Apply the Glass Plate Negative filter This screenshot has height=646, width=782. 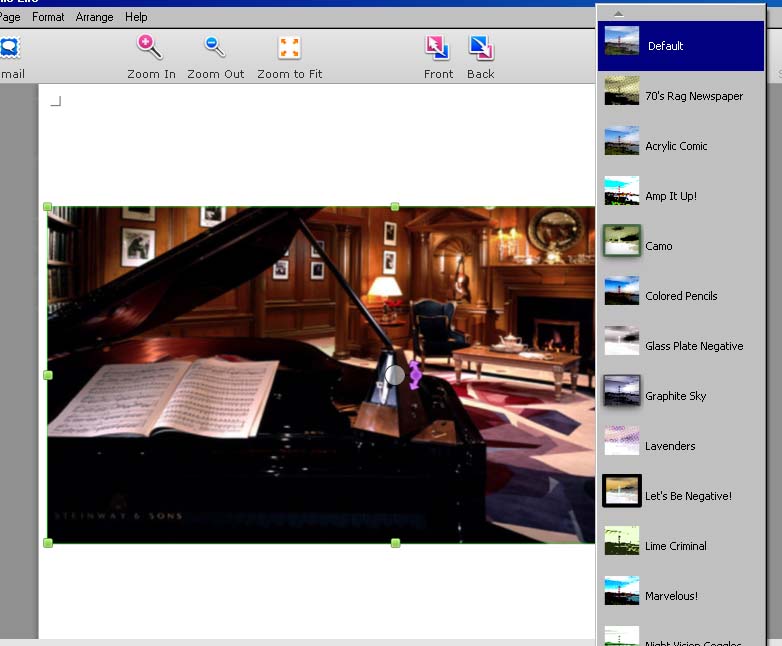pyautogui.click(x=680, y=345)
